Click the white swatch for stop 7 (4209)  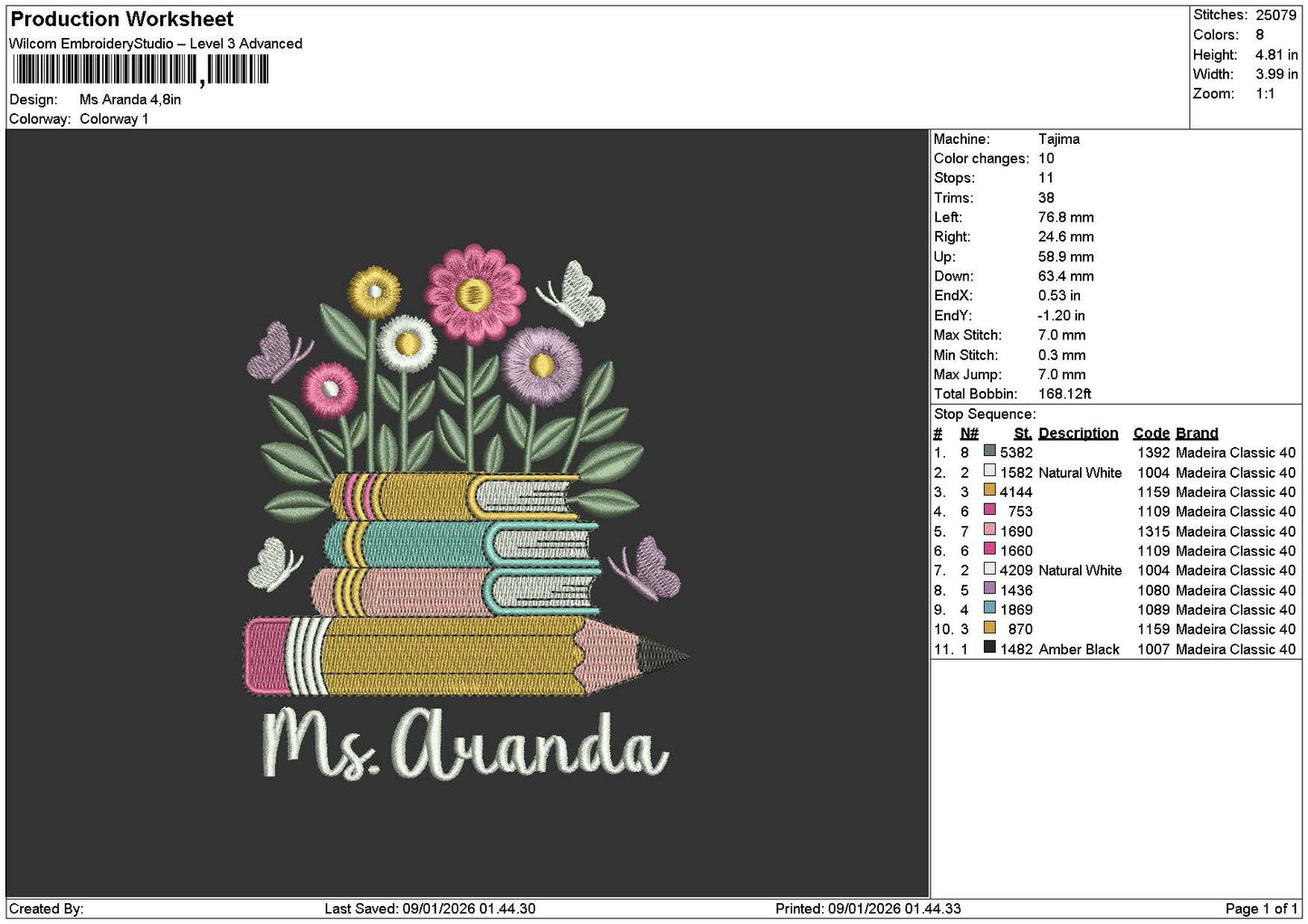tap(989, 568)
